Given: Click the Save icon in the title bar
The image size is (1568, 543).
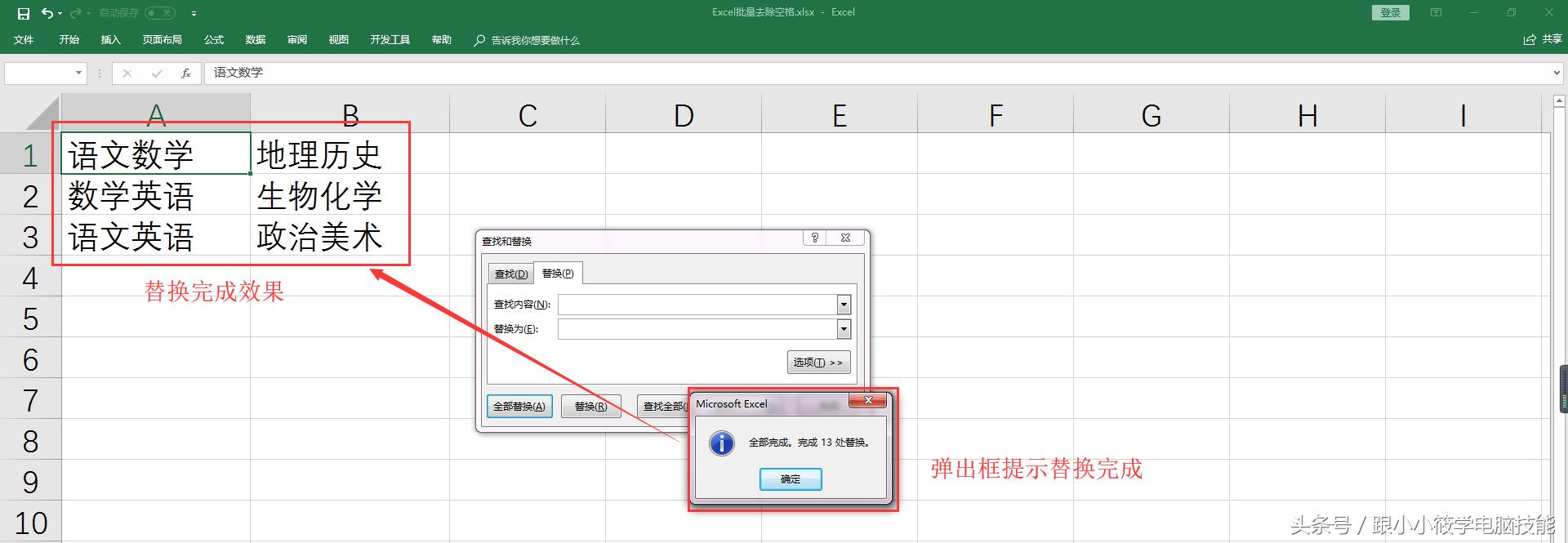Looking at the screenshot, I should click(x=23, y=13).
